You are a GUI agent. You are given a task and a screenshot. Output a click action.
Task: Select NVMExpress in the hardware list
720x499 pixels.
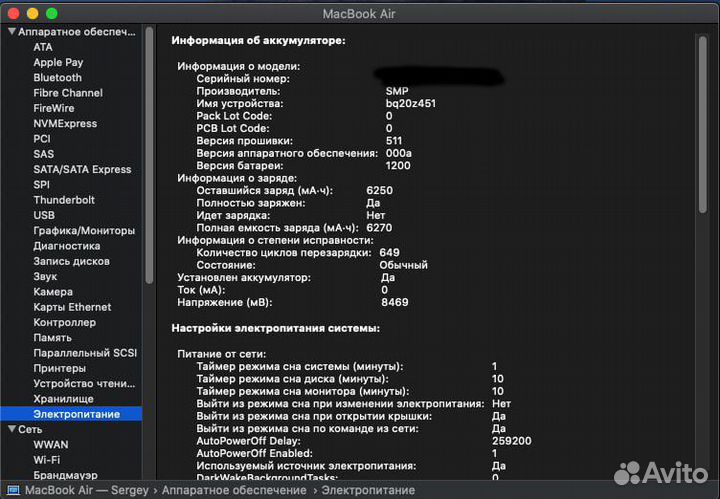pyautogui.click(x=65, y=123)
